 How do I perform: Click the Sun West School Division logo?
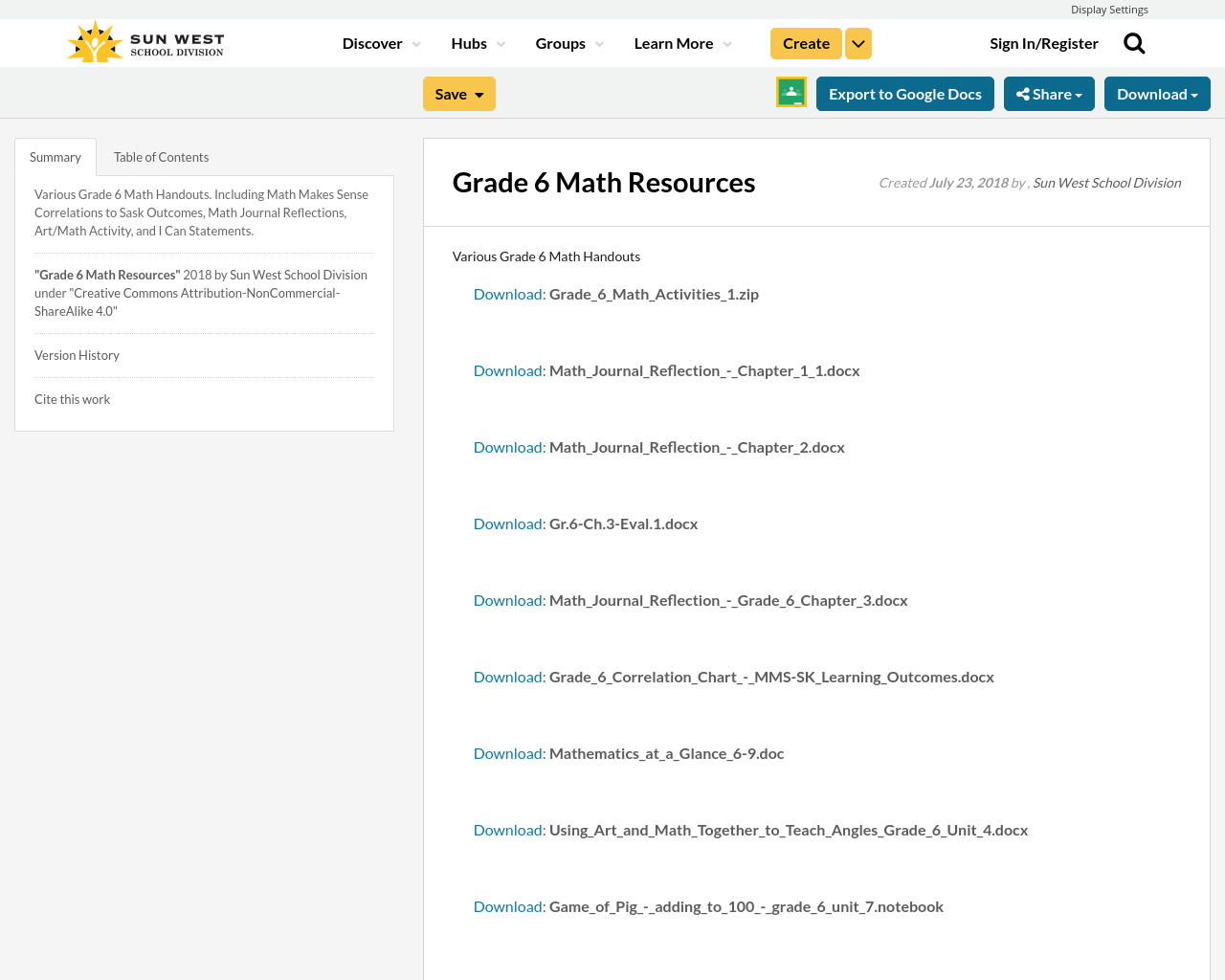(x=144, y=39)
